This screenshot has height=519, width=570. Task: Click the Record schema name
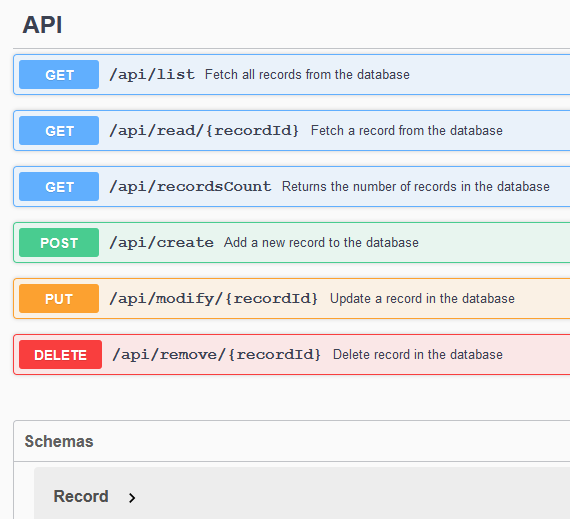(x=81, y=496)
